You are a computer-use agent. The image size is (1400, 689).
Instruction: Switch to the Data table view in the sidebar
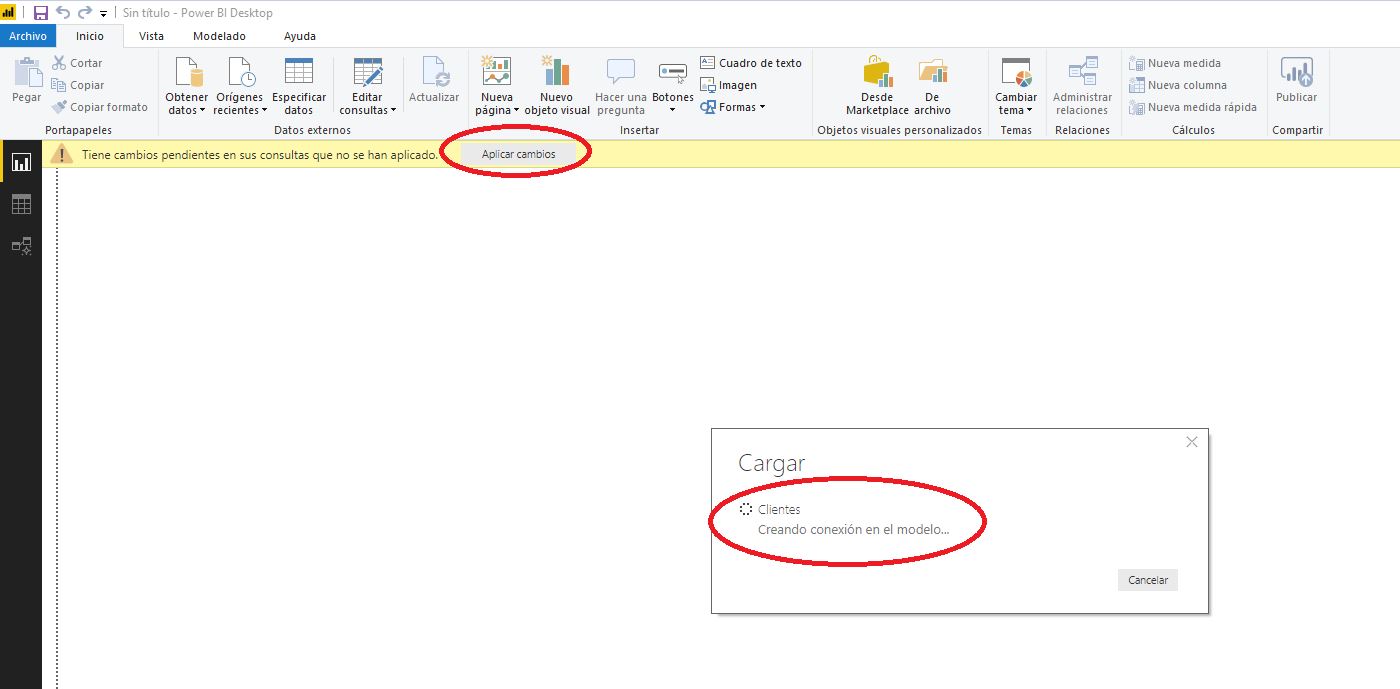point(21,204)
